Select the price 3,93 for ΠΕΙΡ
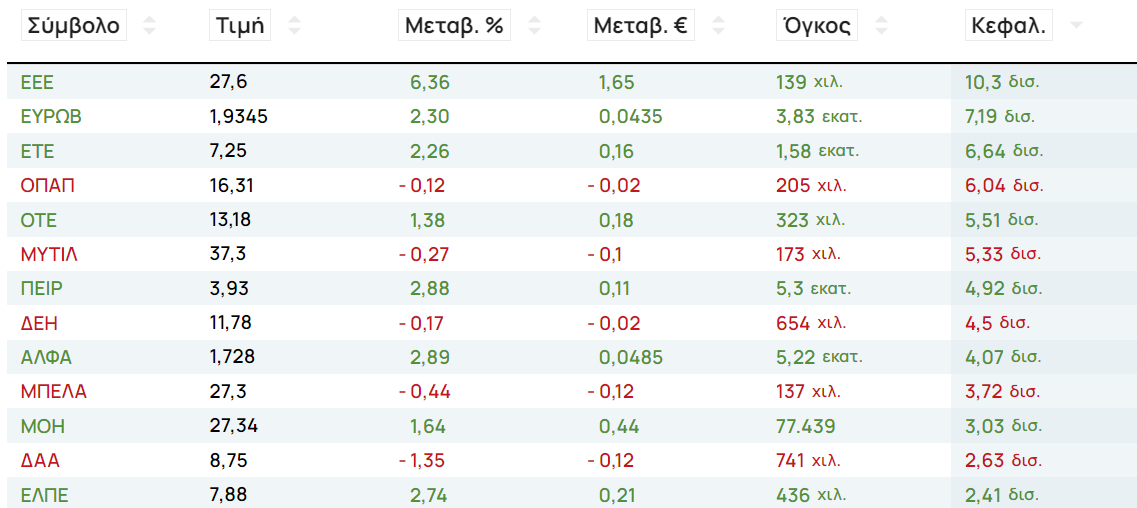Screen dimensions: 1137x508 pos(229,288)
